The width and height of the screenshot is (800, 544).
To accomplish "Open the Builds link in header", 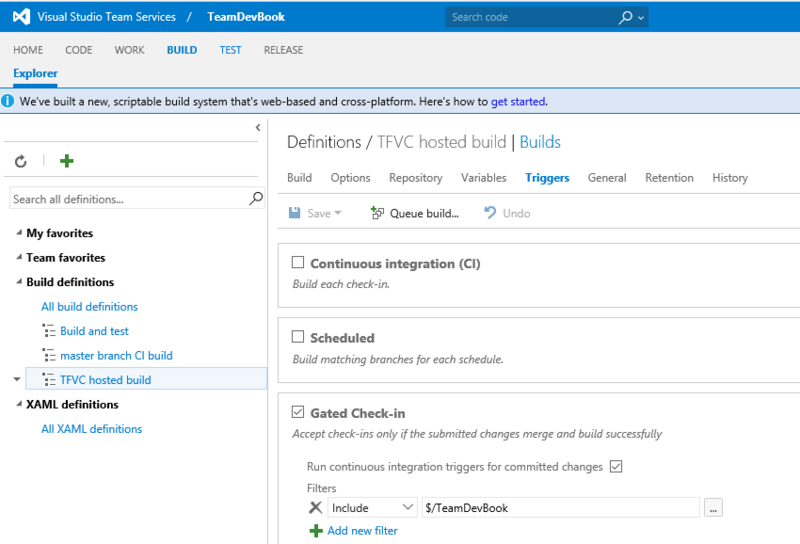I will click(x=540, y=142).
